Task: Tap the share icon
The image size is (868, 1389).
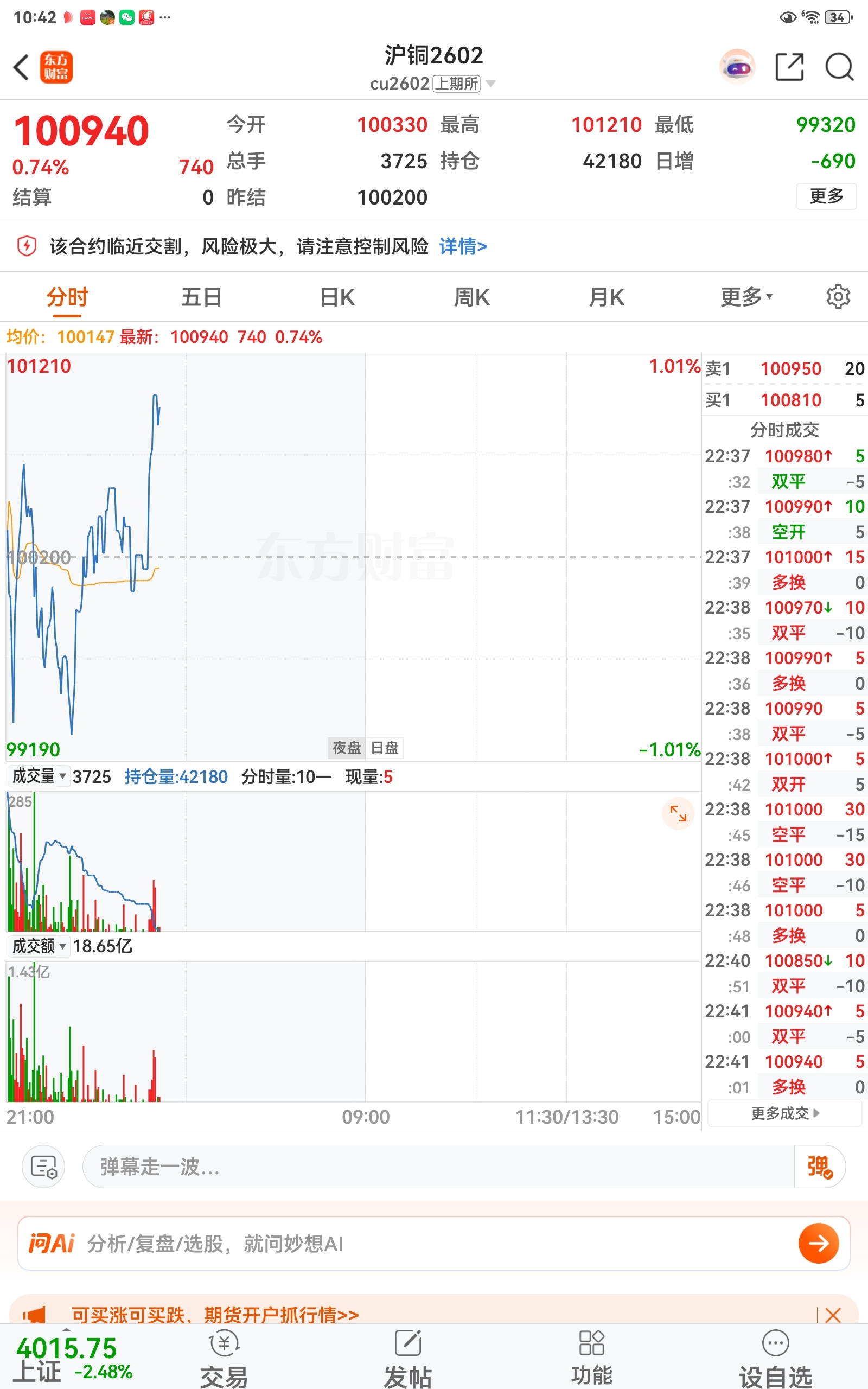Action: [789, 67]
